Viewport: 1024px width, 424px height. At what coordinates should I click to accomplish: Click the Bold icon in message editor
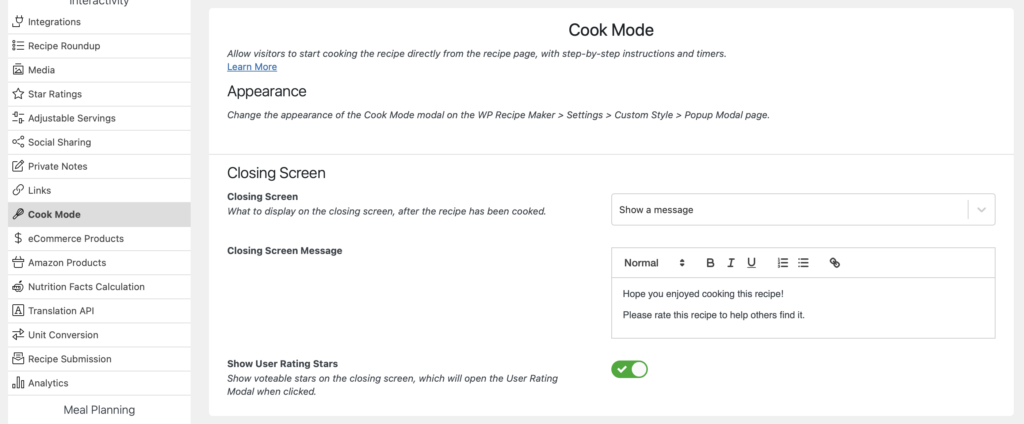(711, 263)
